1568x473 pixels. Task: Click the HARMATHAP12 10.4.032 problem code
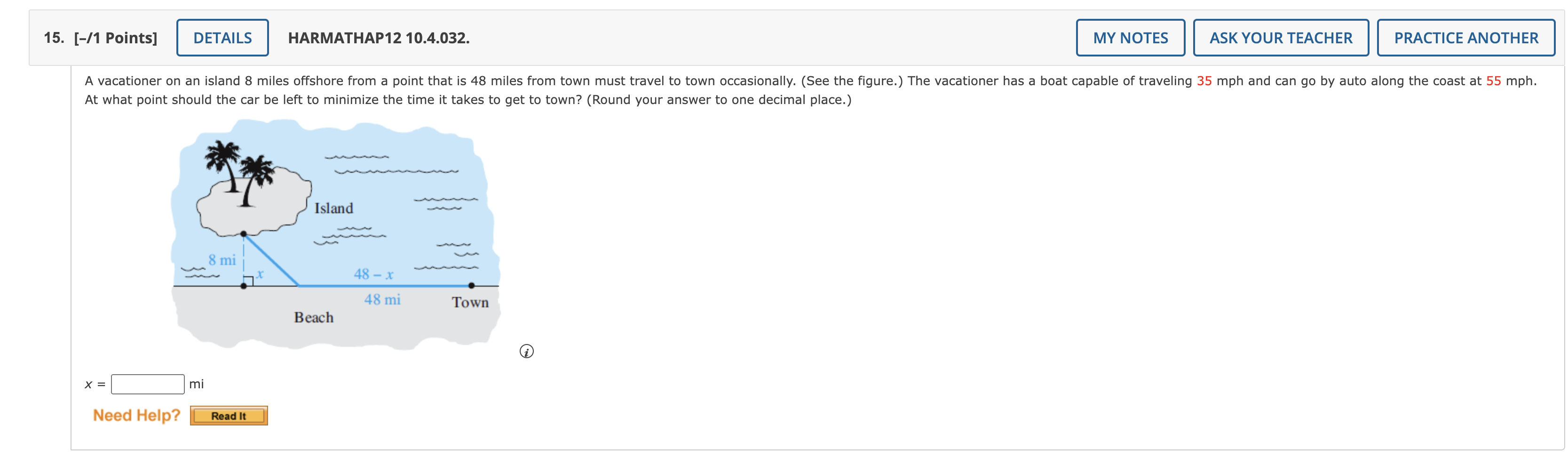point(379,38)
